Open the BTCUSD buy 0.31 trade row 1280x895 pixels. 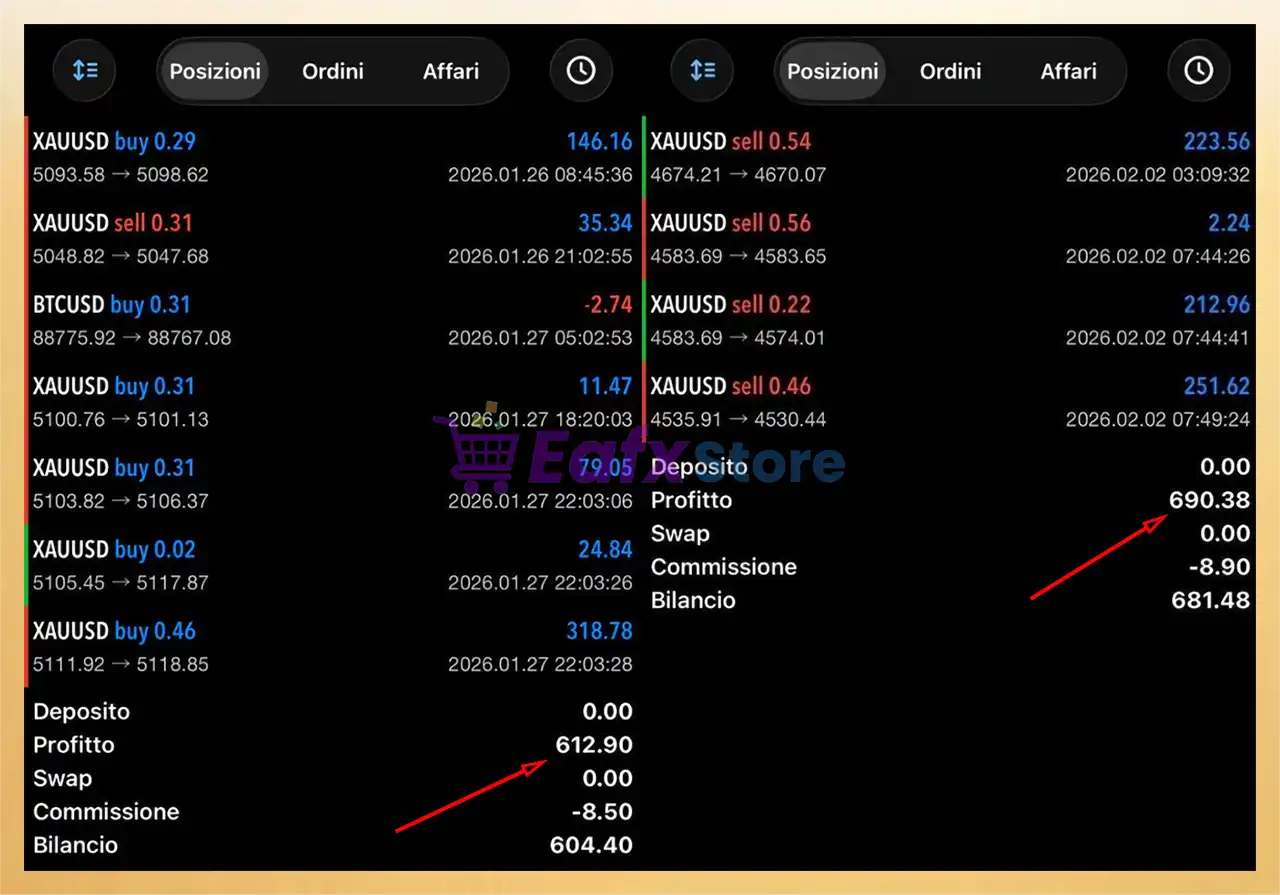pyautogui.click(x=330, y=321)
